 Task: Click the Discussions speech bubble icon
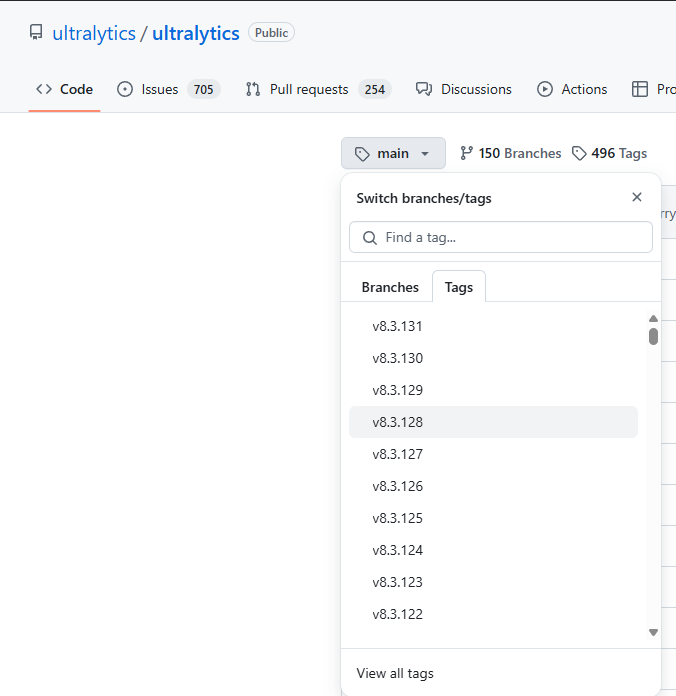coord(424,89)
